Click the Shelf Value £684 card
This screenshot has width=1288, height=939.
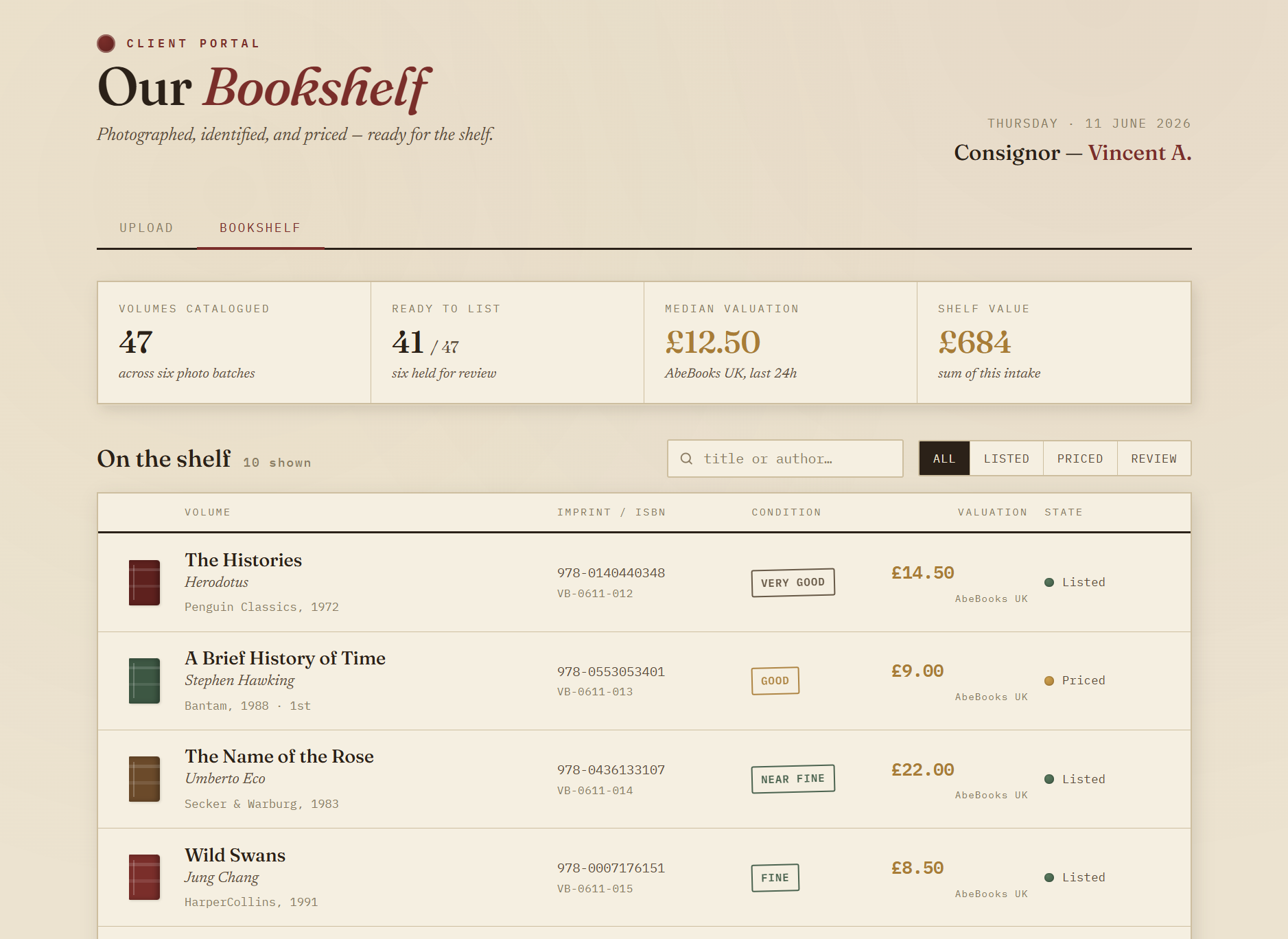tap(1054, 343)
